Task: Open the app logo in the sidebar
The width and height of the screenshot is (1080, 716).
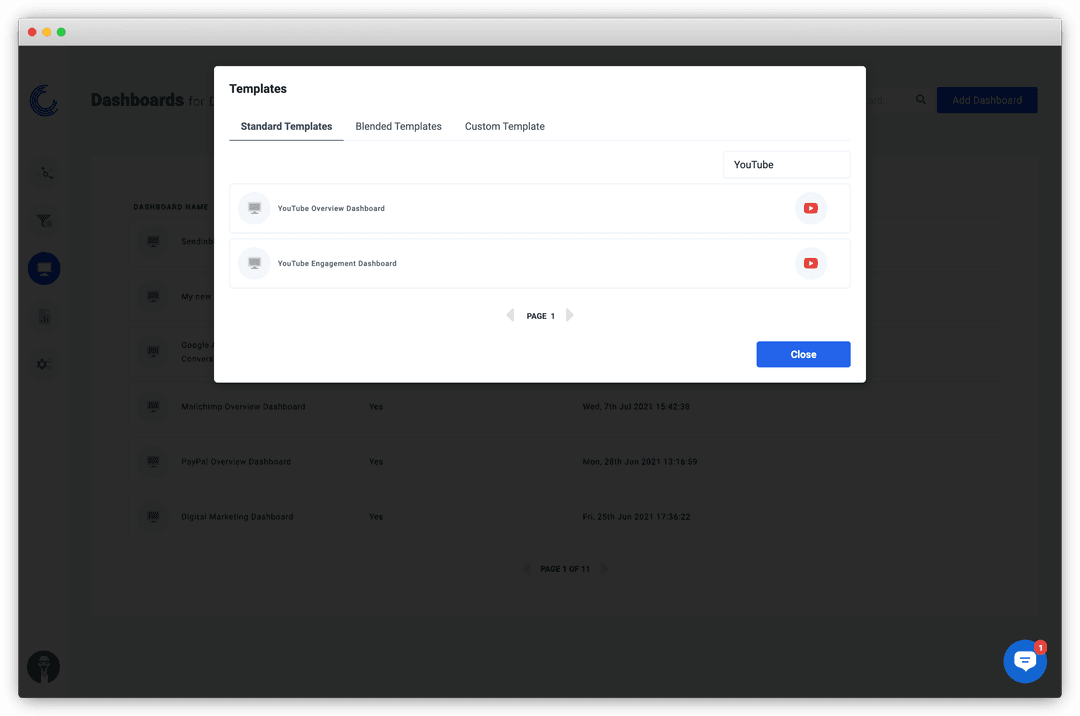Action: 44,101
